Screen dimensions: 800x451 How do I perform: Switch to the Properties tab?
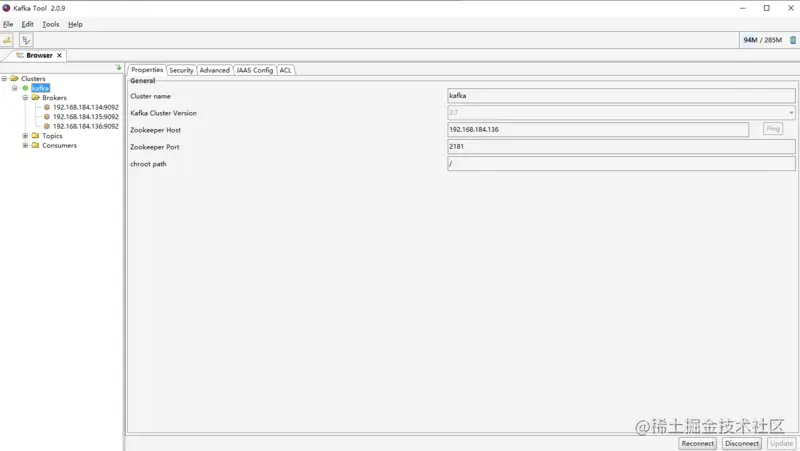(x=147, y=70)
